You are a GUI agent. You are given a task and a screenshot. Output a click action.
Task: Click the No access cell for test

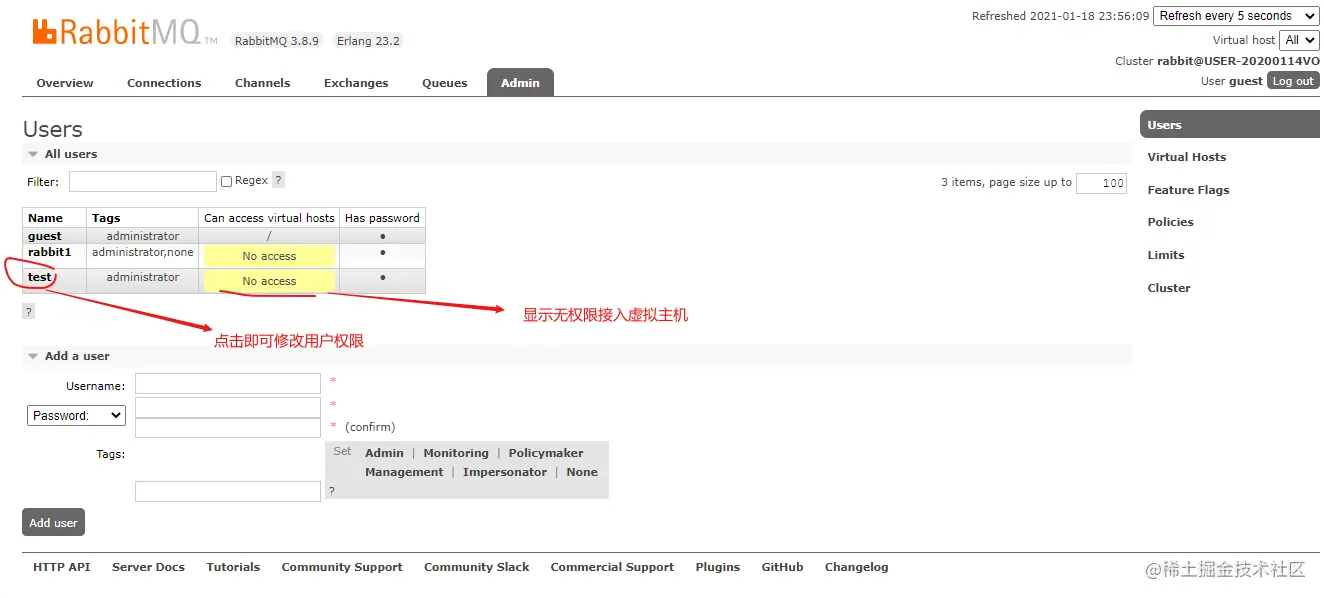pos(269,281)
